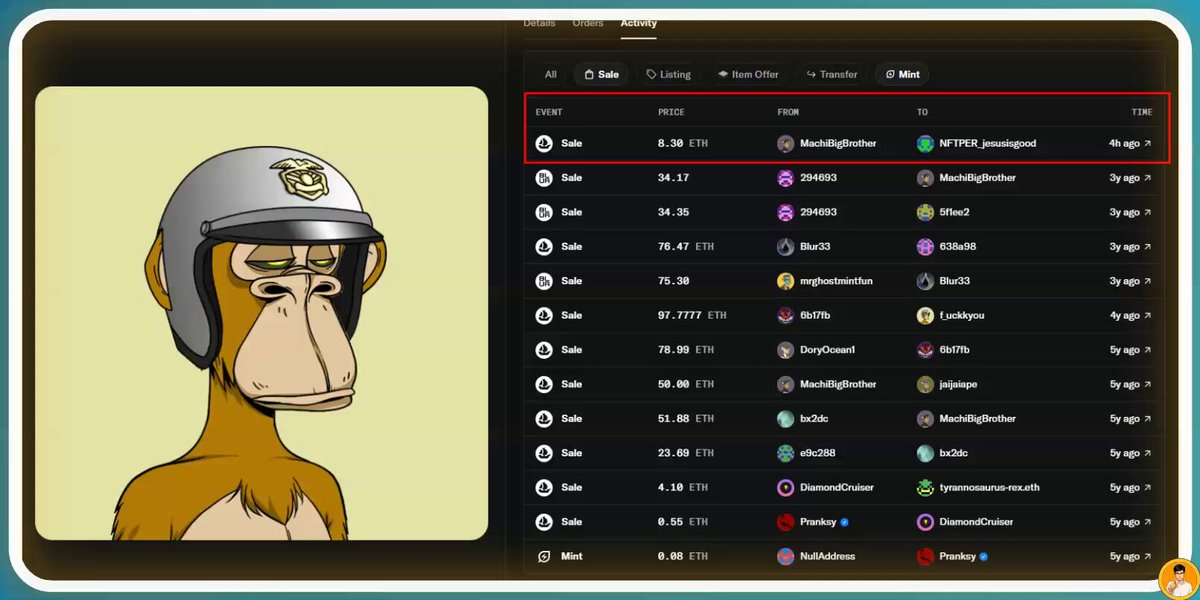Click the NullAddress avatar icon
The height and width of the screenshot is (600, 1200).
tap(786, 556)
